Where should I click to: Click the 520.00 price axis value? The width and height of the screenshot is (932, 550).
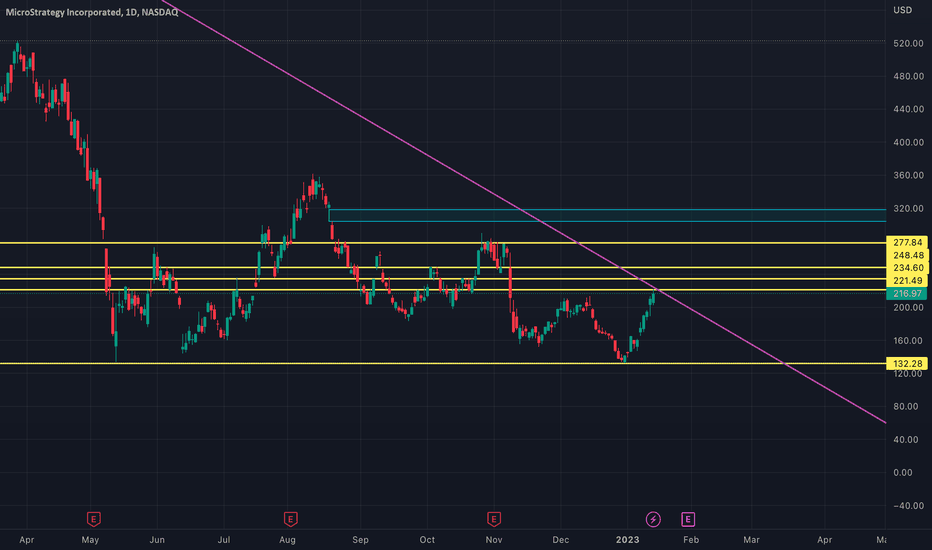coord(908,44)
